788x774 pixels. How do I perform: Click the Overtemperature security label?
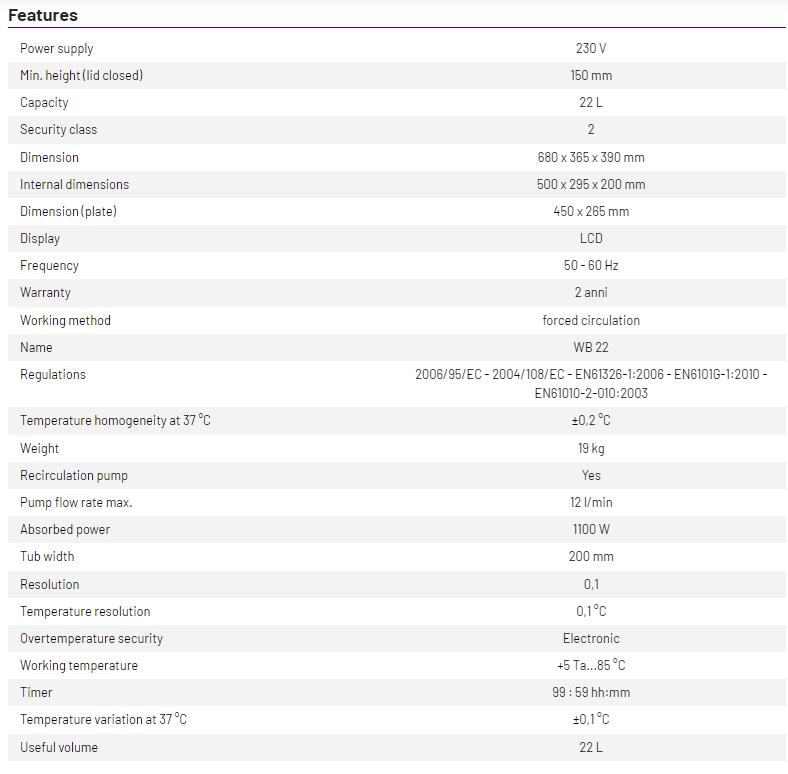91,639
